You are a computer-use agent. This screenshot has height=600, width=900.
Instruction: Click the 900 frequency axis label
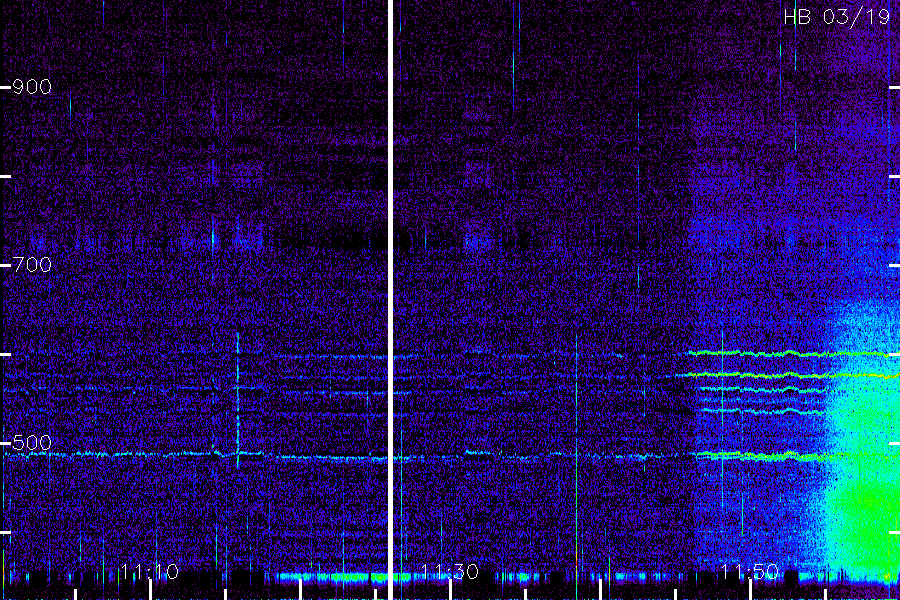32,87
